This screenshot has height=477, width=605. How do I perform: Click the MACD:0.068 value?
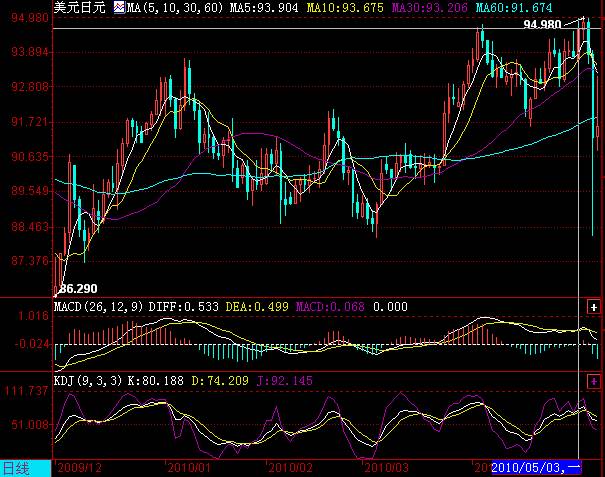coord(330,307)
